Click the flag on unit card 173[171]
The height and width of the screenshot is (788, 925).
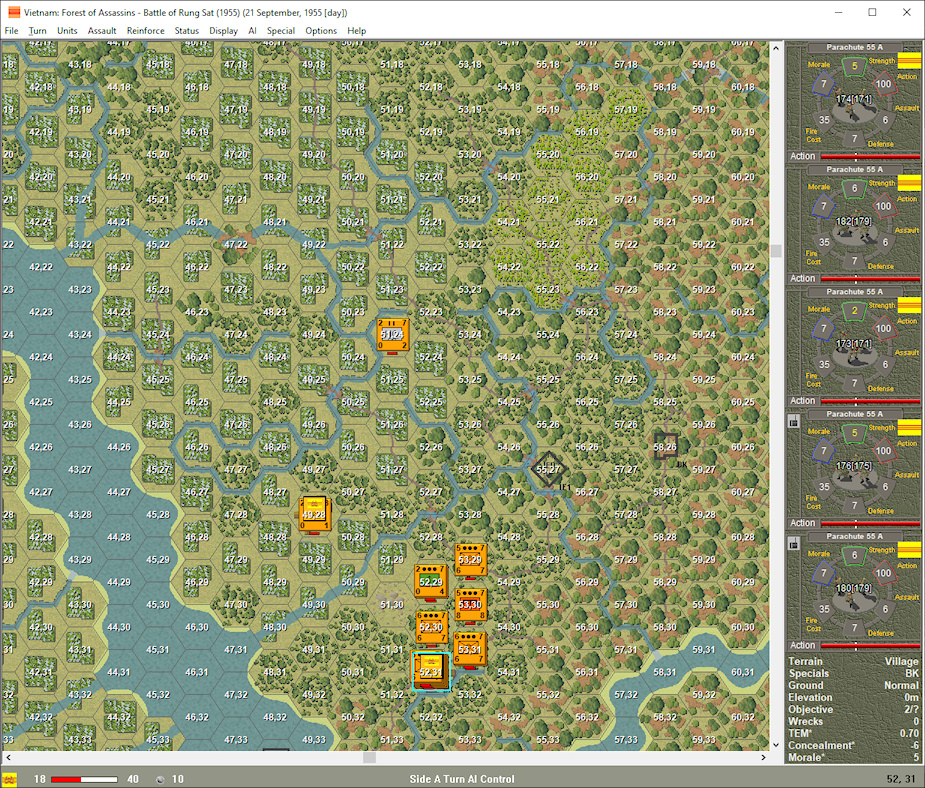coord(909,304)
